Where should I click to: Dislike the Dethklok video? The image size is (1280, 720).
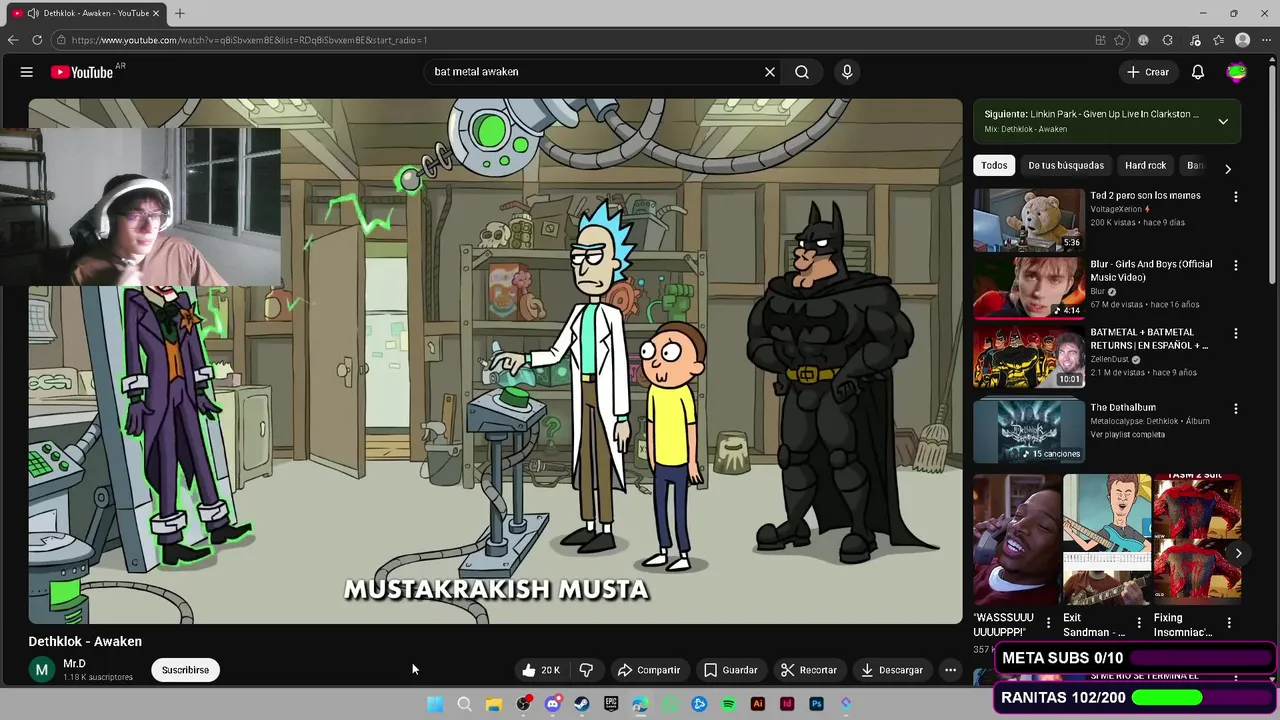(x=587, y=670)
